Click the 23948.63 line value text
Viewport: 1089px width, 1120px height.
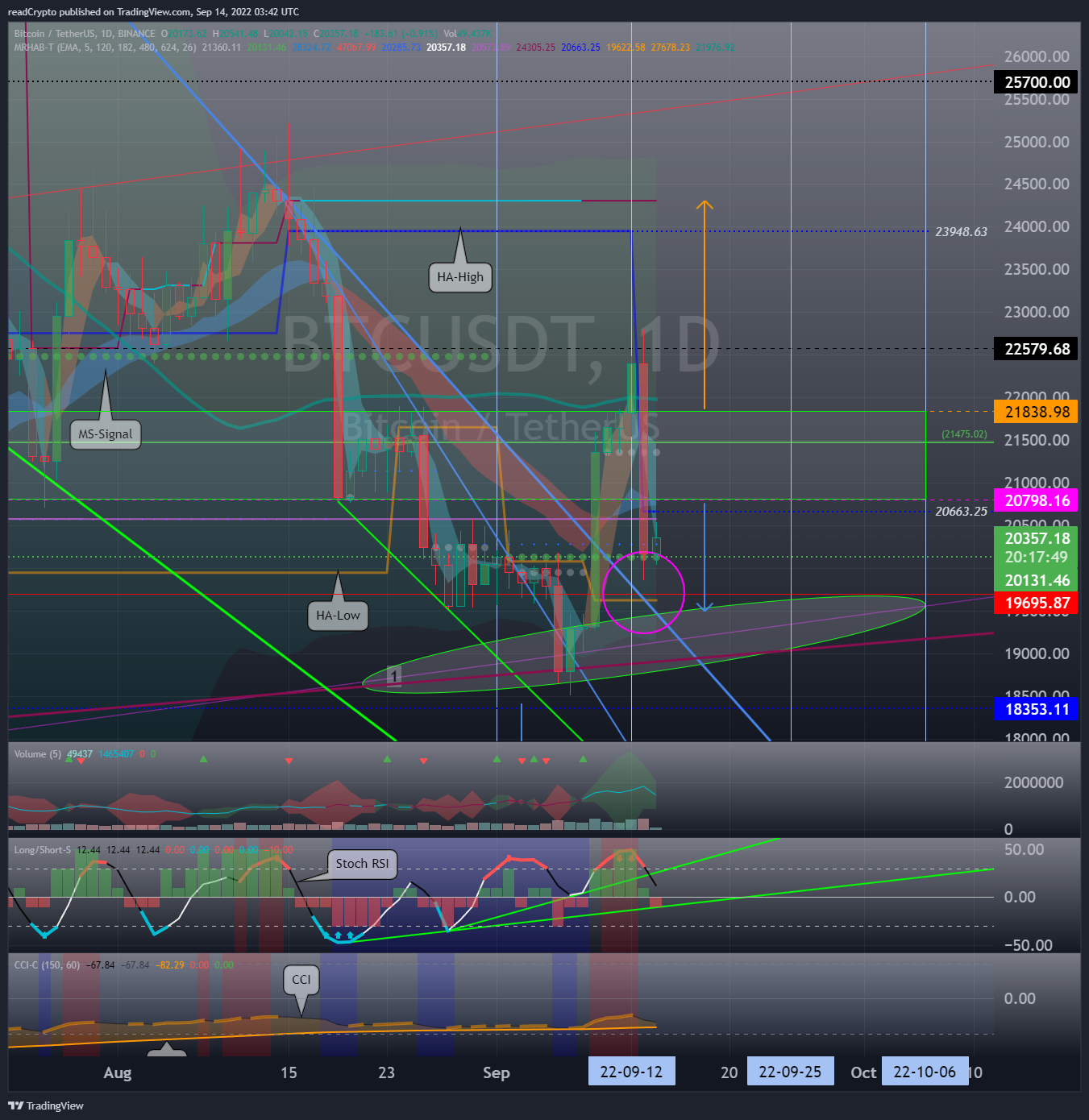pyautogui.click(x=961, y=232)
